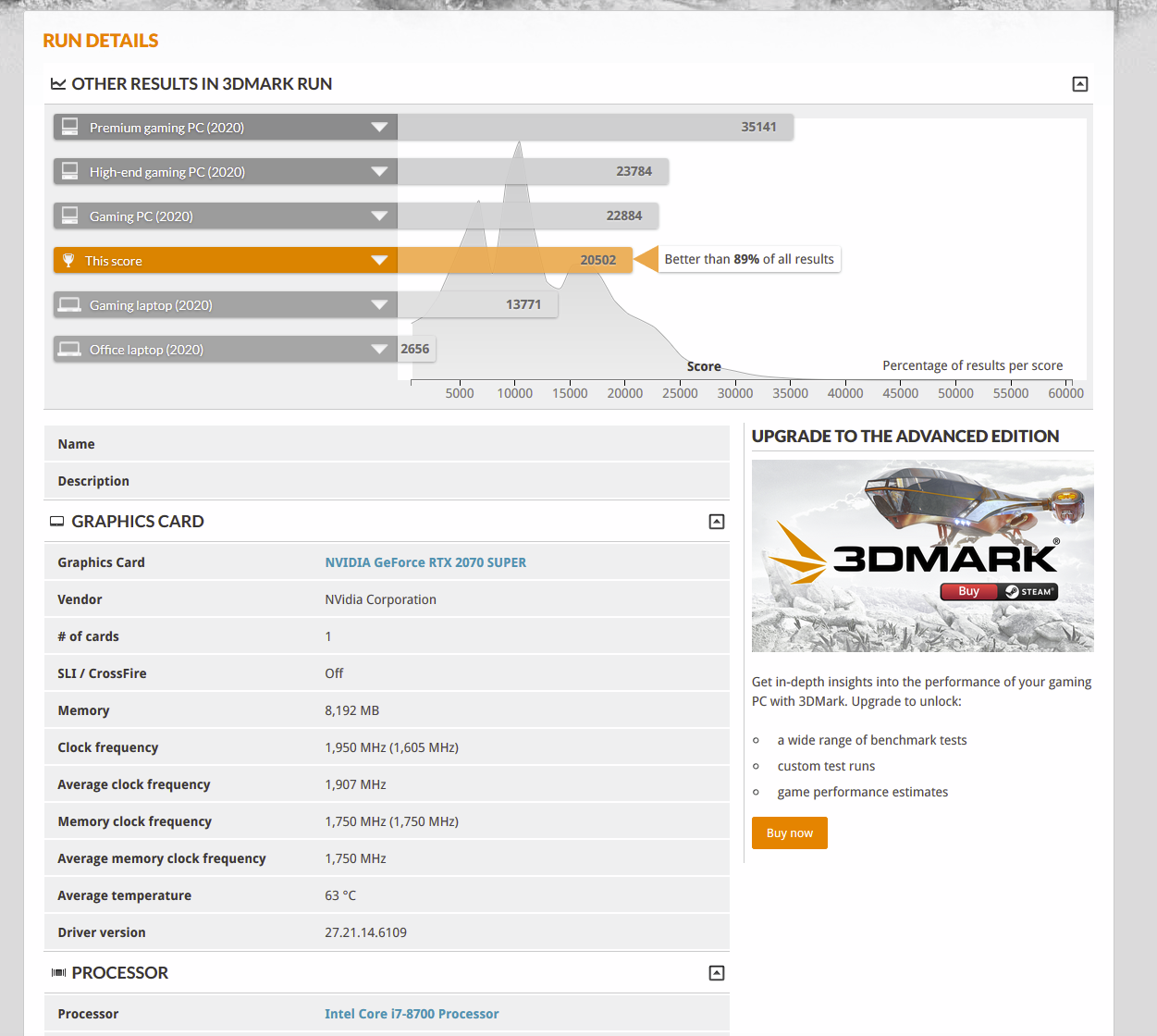Click the 20000 tick label on the score axis
Viewport: 1157px width, 1036px height.
625,393
